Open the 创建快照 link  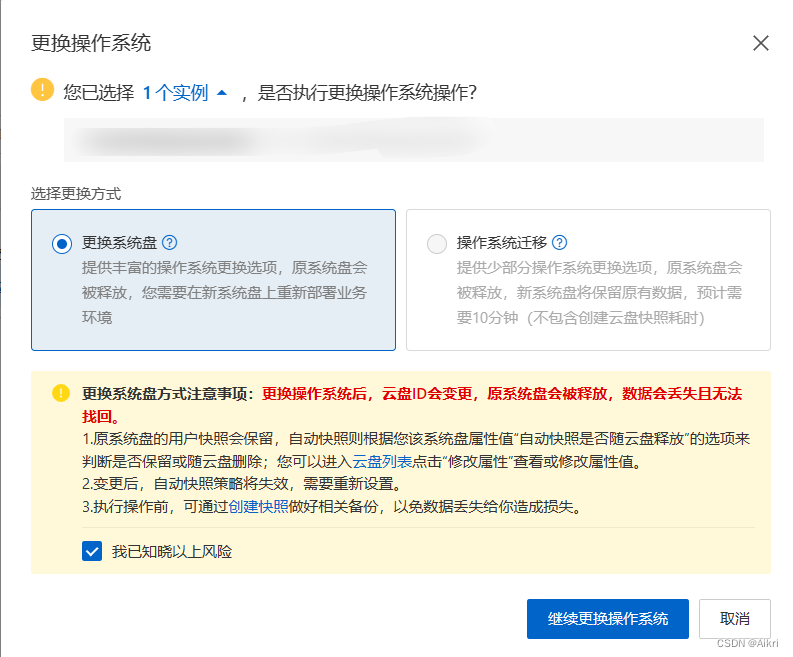pos(258,506)
